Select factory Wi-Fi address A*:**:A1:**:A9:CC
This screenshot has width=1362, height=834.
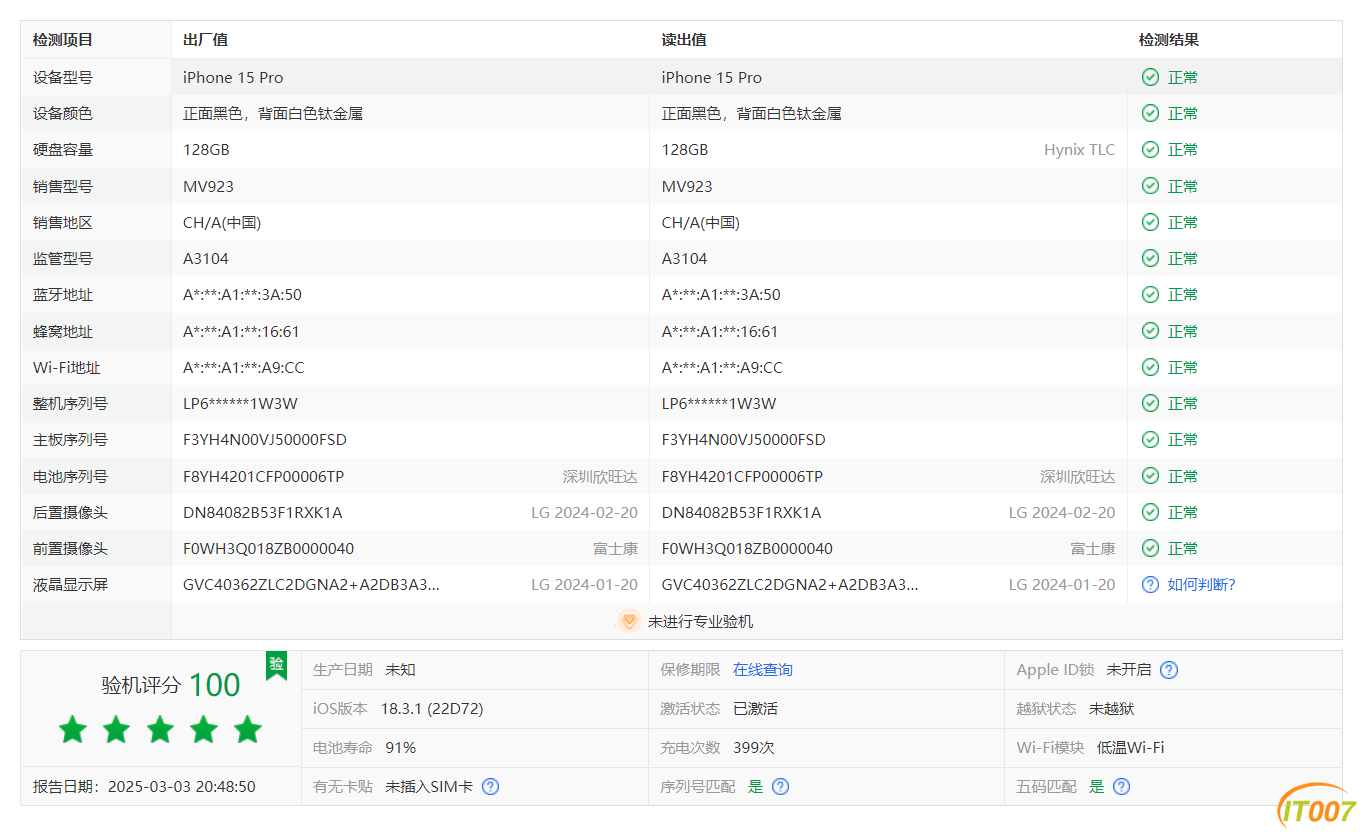tap(244, 367)
